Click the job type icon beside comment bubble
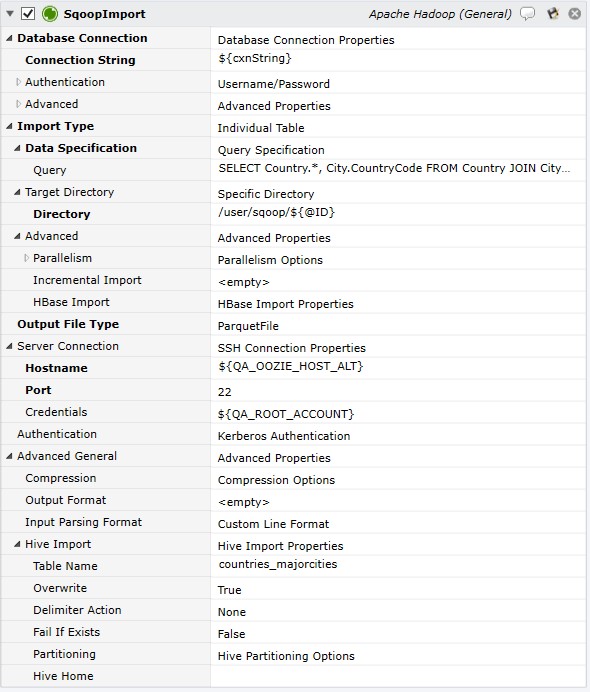590x692 pixels. [x=552, y=14]
